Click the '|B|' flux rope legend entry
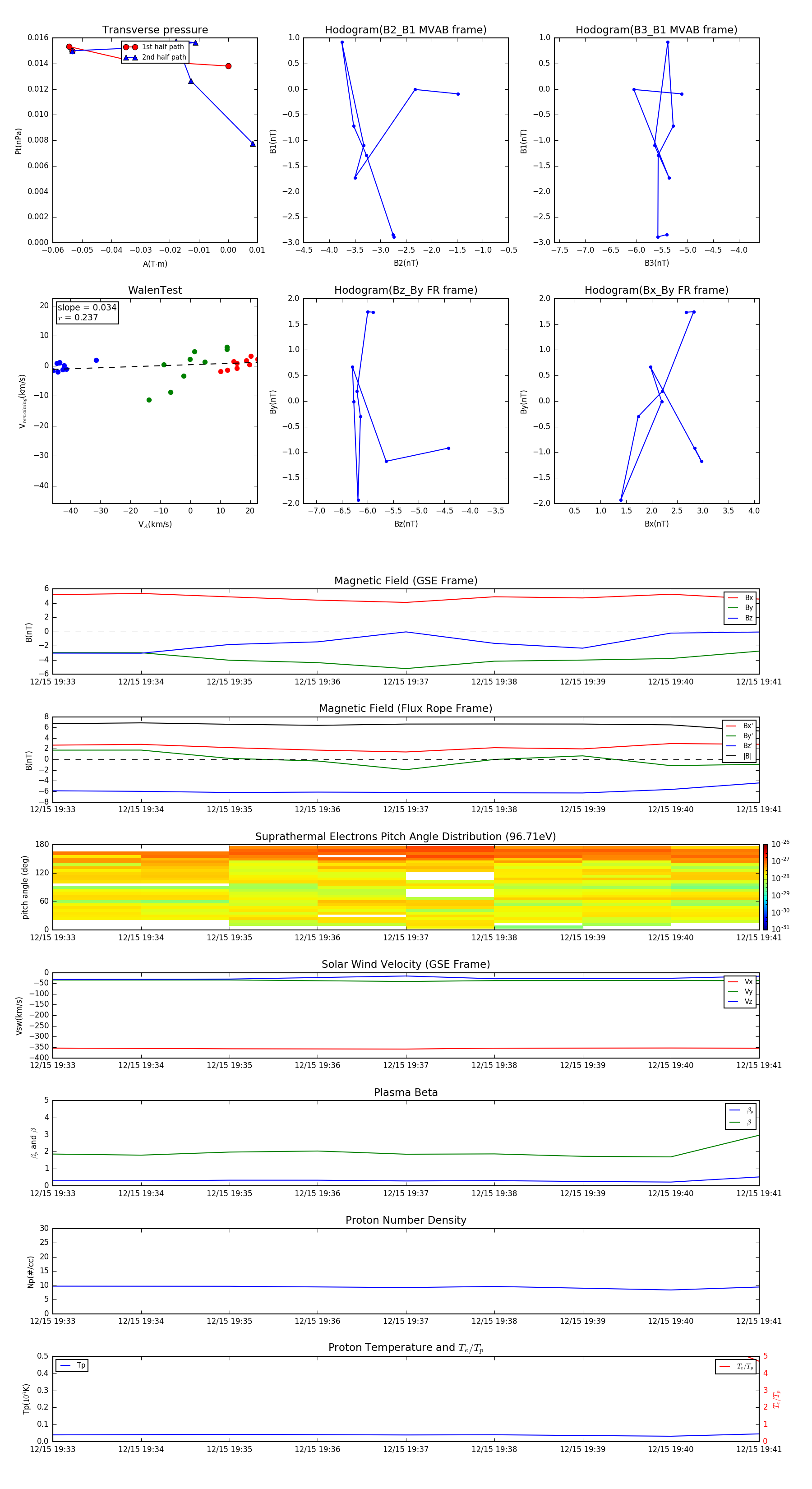Viewport: 812px width, 1489px height. (x=740, y=756)
